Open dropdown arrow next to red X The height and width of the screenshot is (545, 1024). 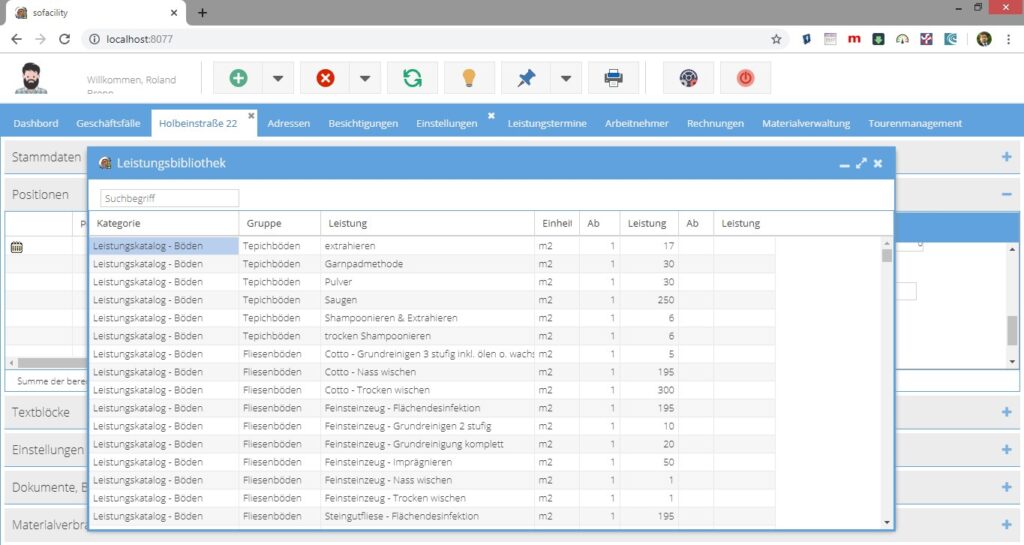point(365,78)
